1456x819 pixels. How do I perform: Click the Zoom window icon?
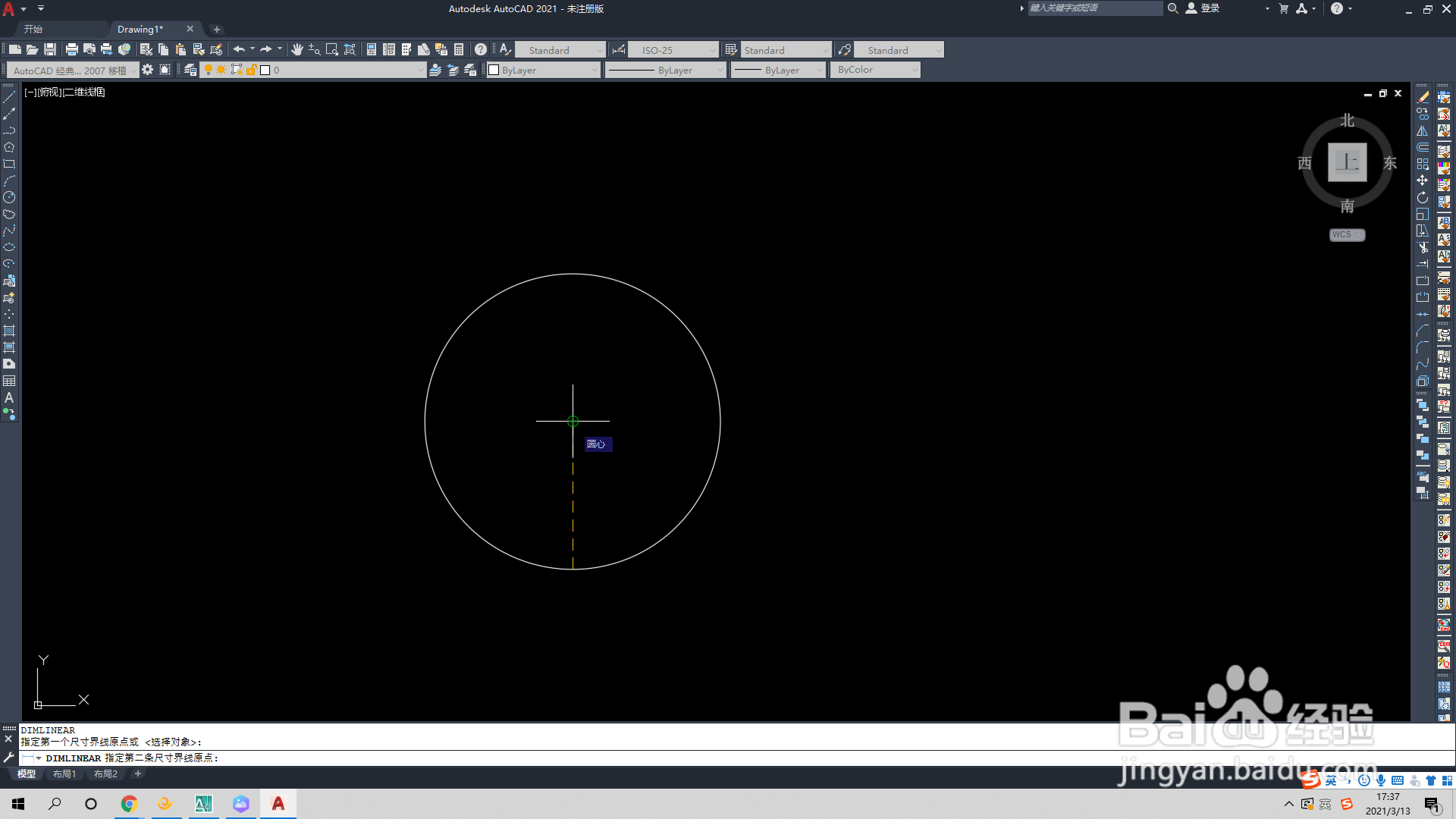tap(331, 49)
